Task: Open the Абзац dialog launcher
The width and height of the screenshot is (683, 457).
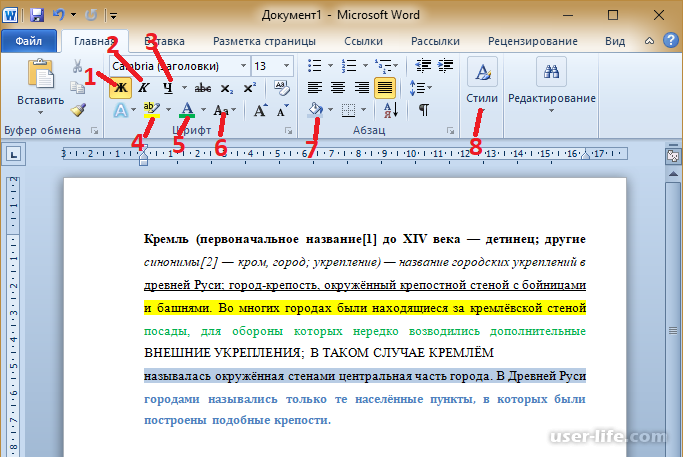Action: (450, 130)
